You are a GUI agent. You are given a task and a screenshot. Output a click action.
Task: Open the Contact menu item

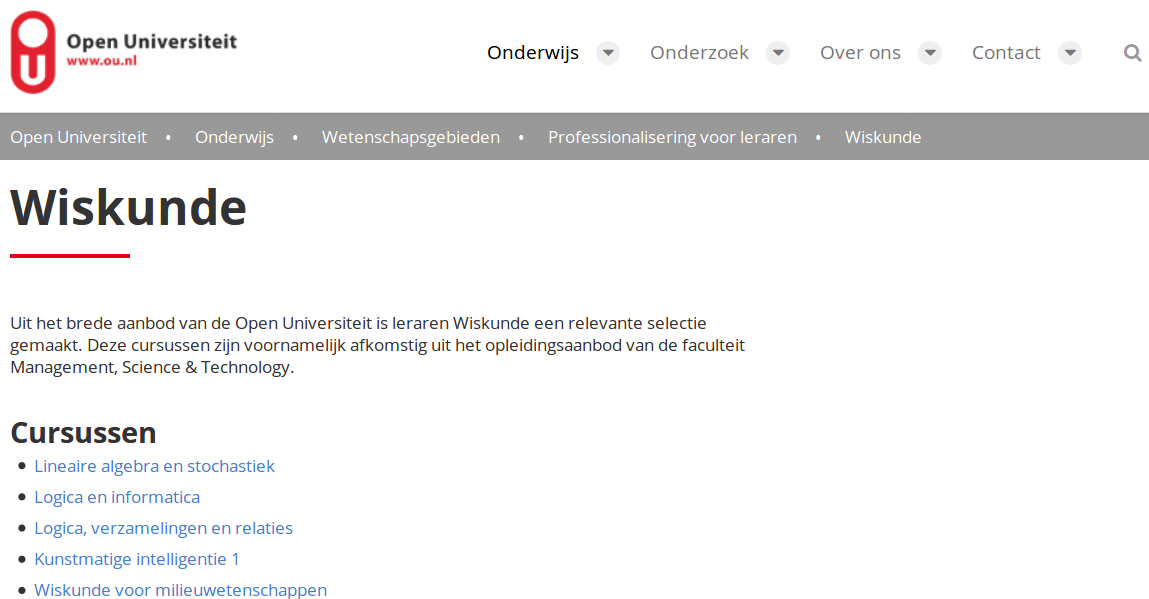pos(1006,53)
